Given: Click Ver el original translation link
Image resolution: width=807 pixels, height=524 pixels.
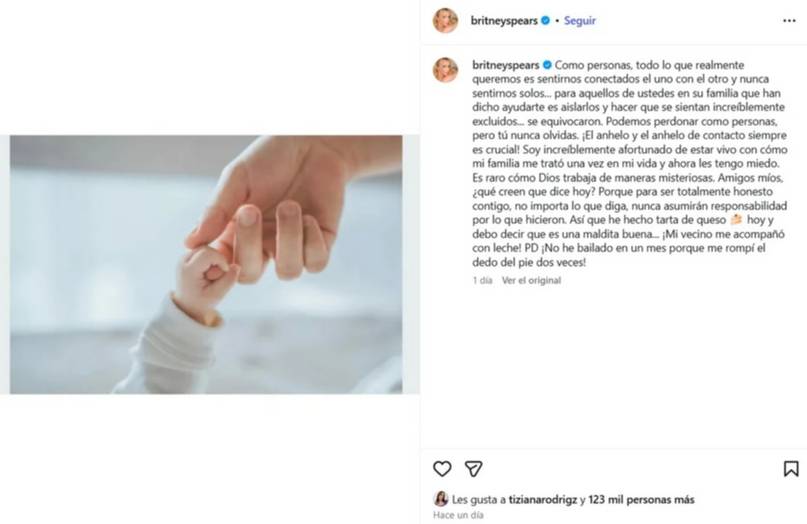Looking at the screenshot, I should pyautogui.click(x=531, y=281).
